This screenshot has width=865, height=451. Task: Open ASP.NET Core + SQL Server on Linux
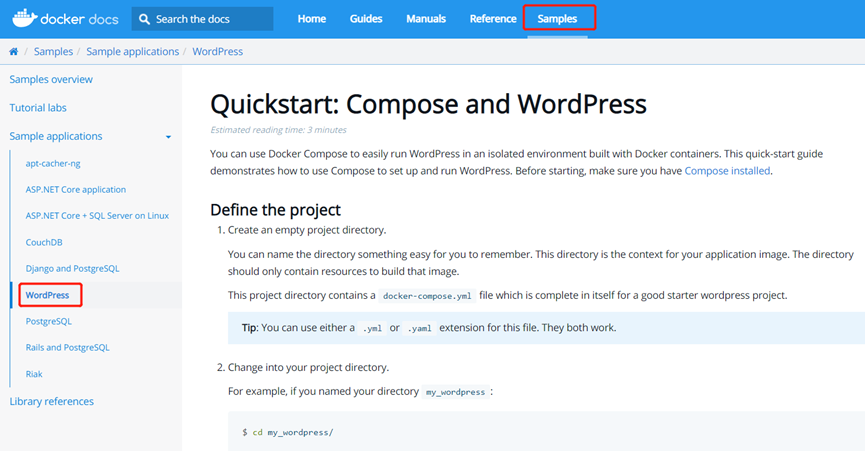coord(97,216)
